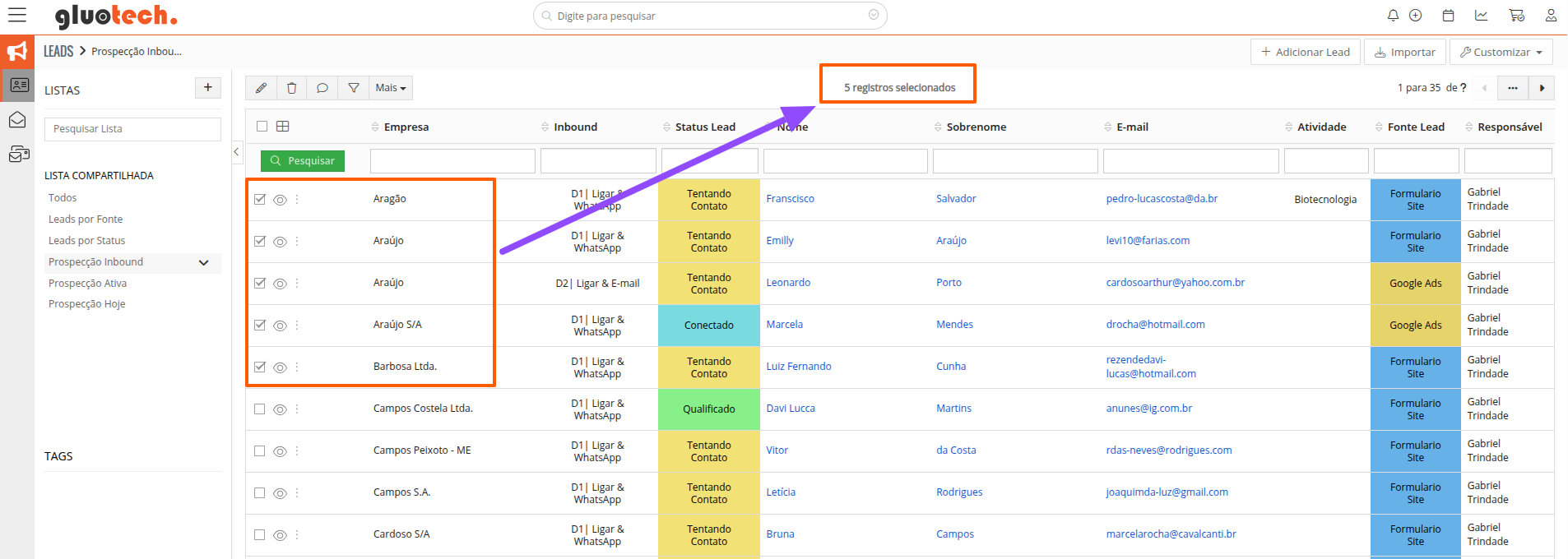This screenshot has height=559, width=1568.
Task: Click the green Pesquisar button
Action: [x=303, y=161]
